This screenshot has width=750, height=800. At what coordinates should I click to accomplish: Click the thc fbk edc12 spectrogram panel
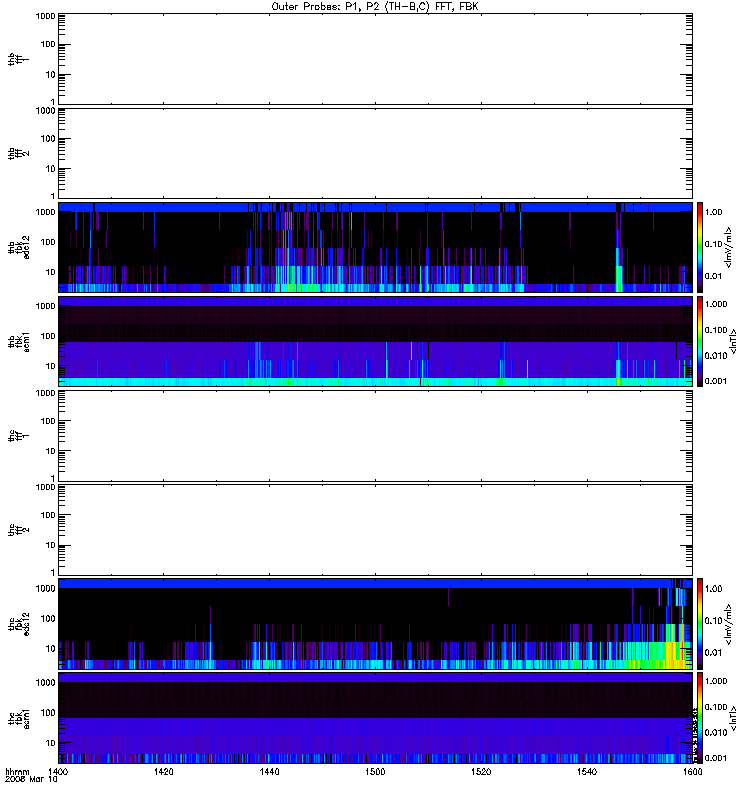(375, 623)
